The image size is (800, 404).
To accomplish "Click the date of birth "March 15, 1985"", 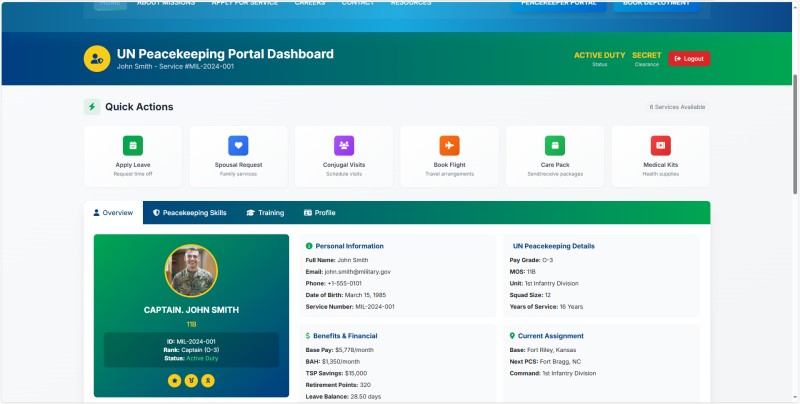I will point(365,295).
